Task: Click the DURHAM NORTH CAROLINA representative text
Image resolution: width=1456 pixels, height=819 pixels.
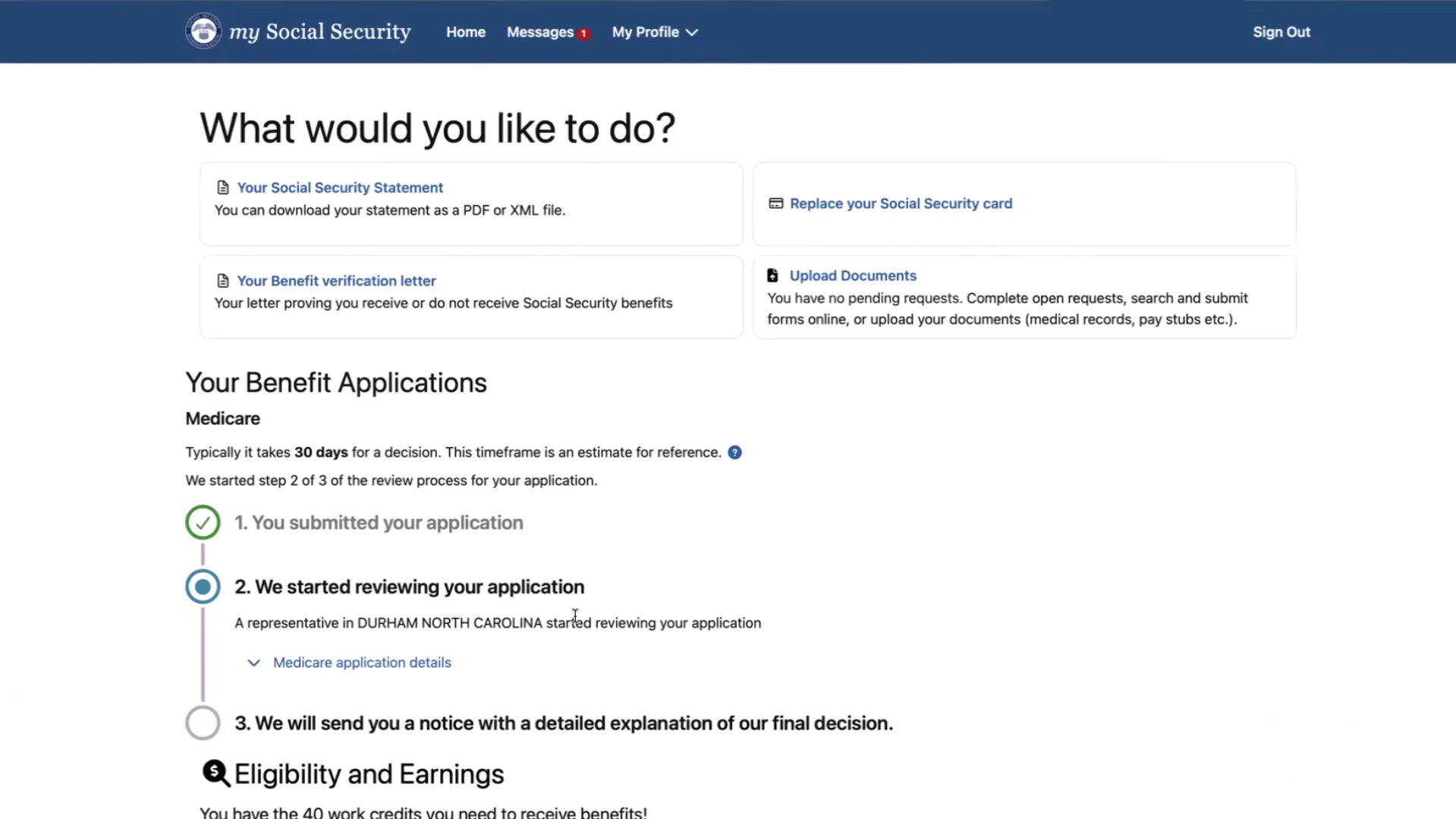Action: point(498,623)
